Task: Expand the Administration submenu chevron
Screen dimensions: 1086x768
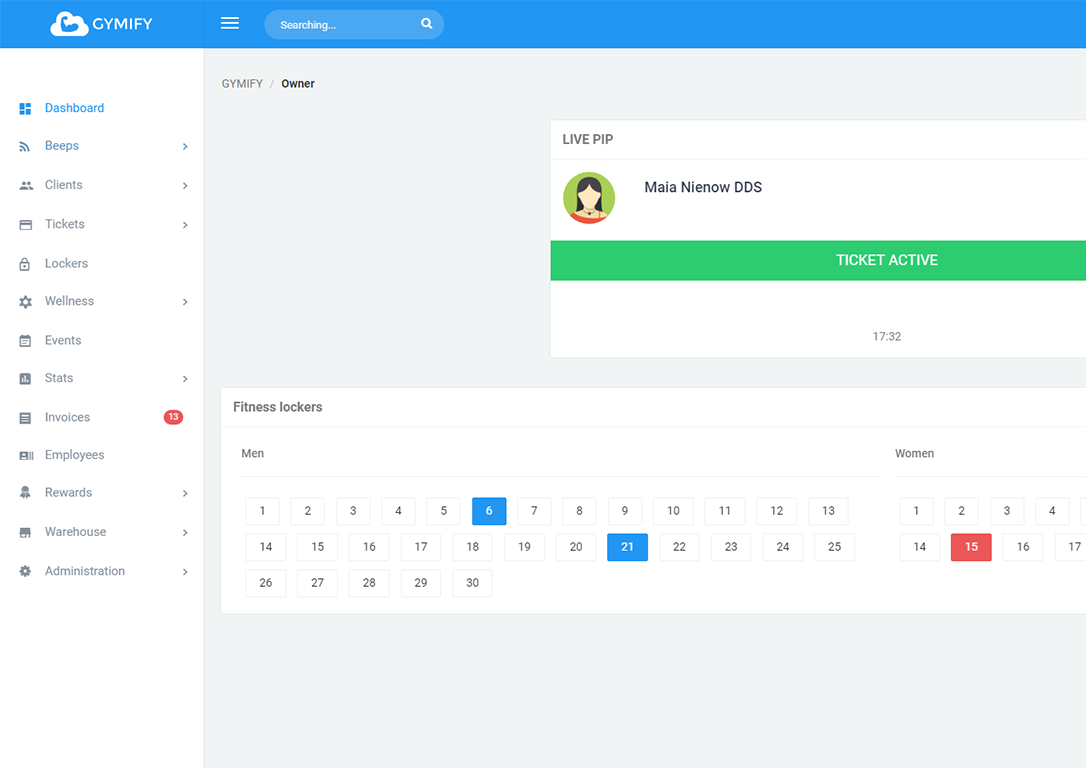Action: coord(185,572)
